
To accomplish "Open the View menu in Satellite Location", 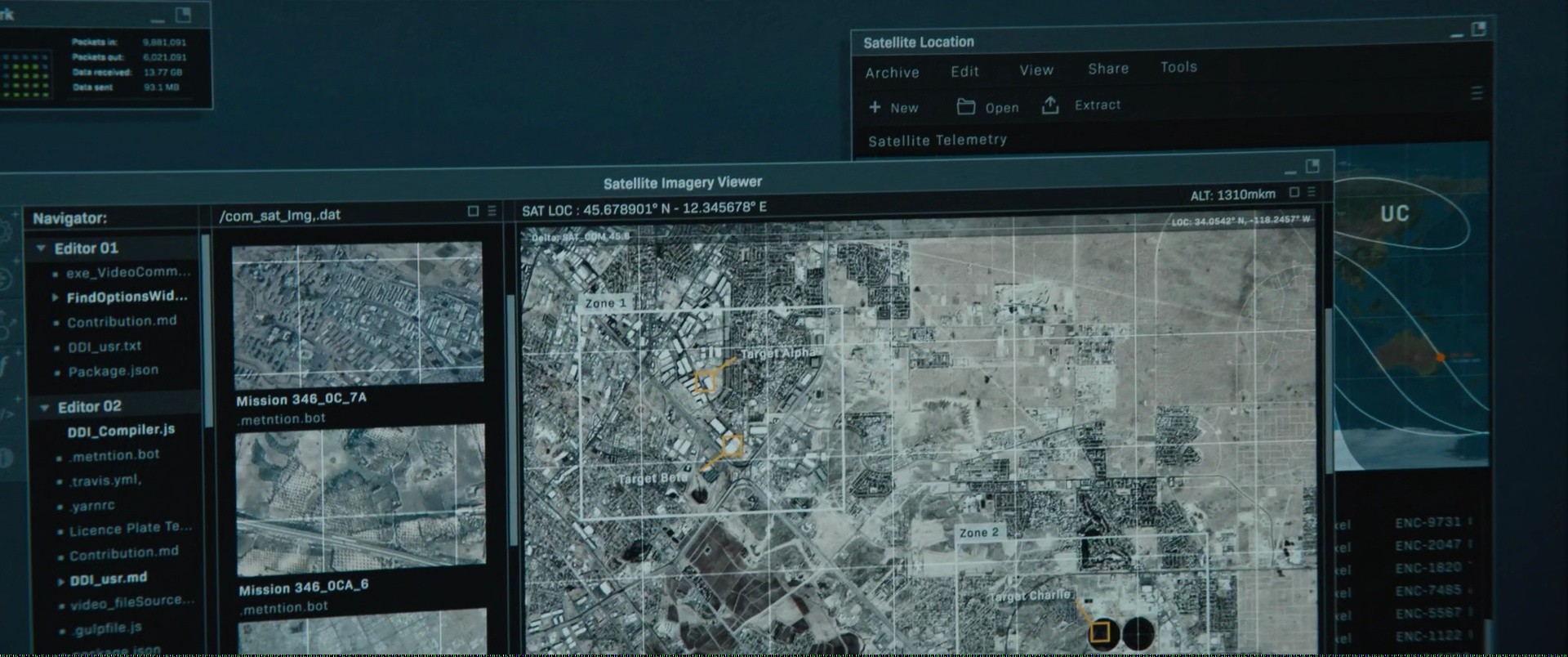I will pyautogui.click(x=1036, y=70).
